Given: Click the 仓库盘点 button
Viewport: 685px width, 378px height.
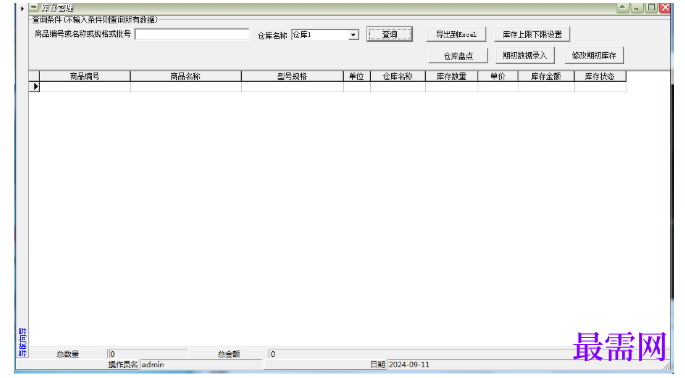Looking at the screenshot, I should tap(458, 56).
